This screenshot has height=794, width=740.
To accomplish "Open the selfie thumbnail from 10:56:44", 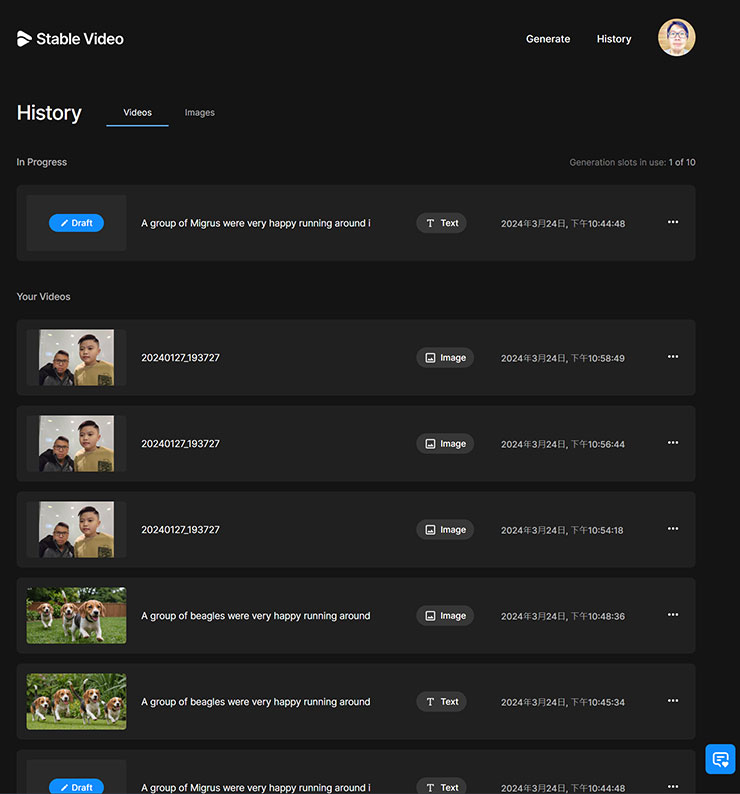I will click(76, 444).
